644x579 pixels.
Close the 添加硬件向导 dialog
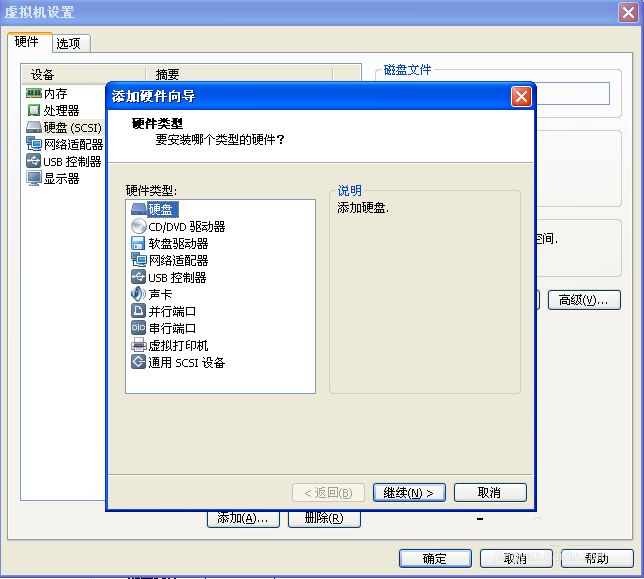coord(520,97)
